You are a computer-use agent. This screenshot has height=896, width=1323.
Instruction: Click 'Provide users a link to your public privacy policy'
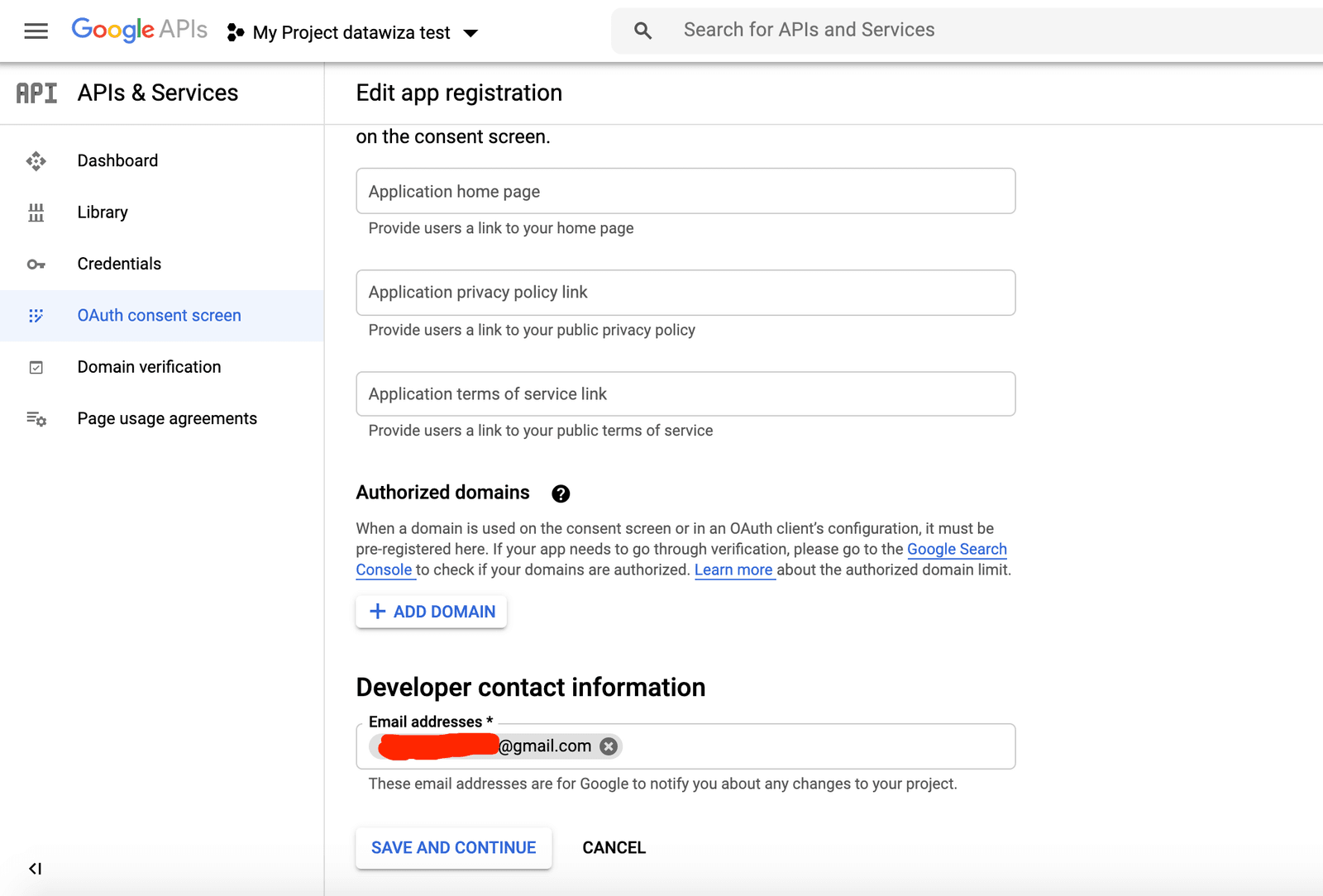(532, 330)
